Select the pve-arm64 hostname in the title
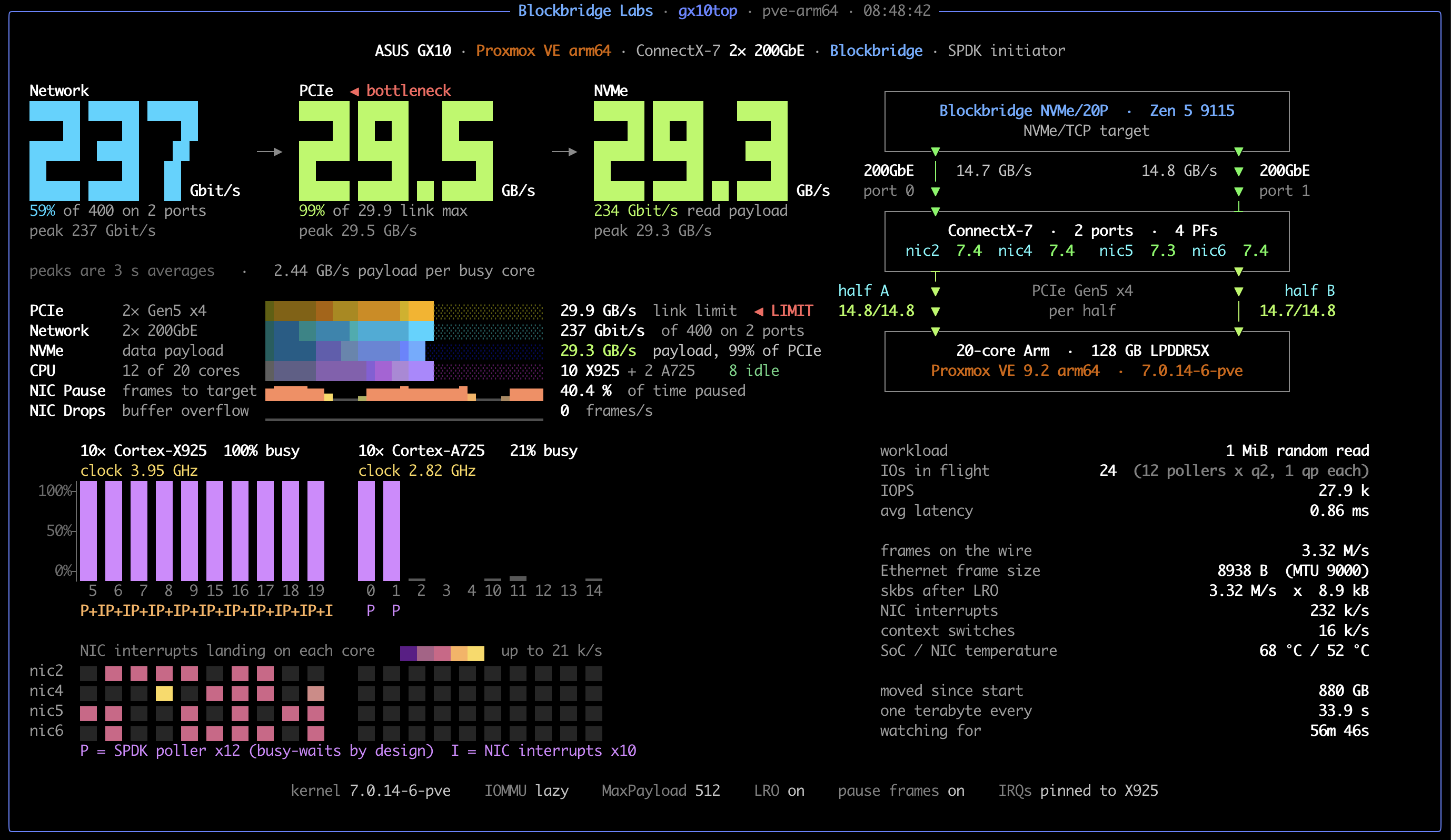 pos(800,11)
